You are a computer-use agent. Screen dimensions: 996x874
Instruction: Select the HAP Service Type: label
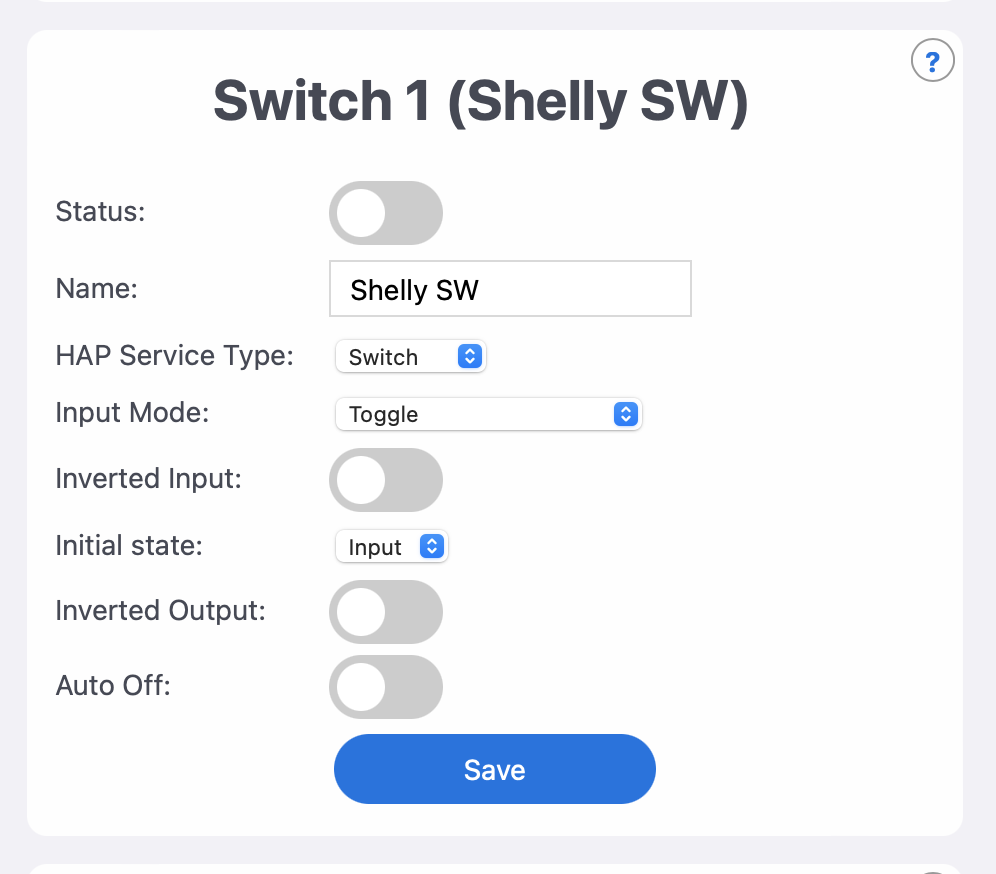pyautogui.click(x=175, y=356)
